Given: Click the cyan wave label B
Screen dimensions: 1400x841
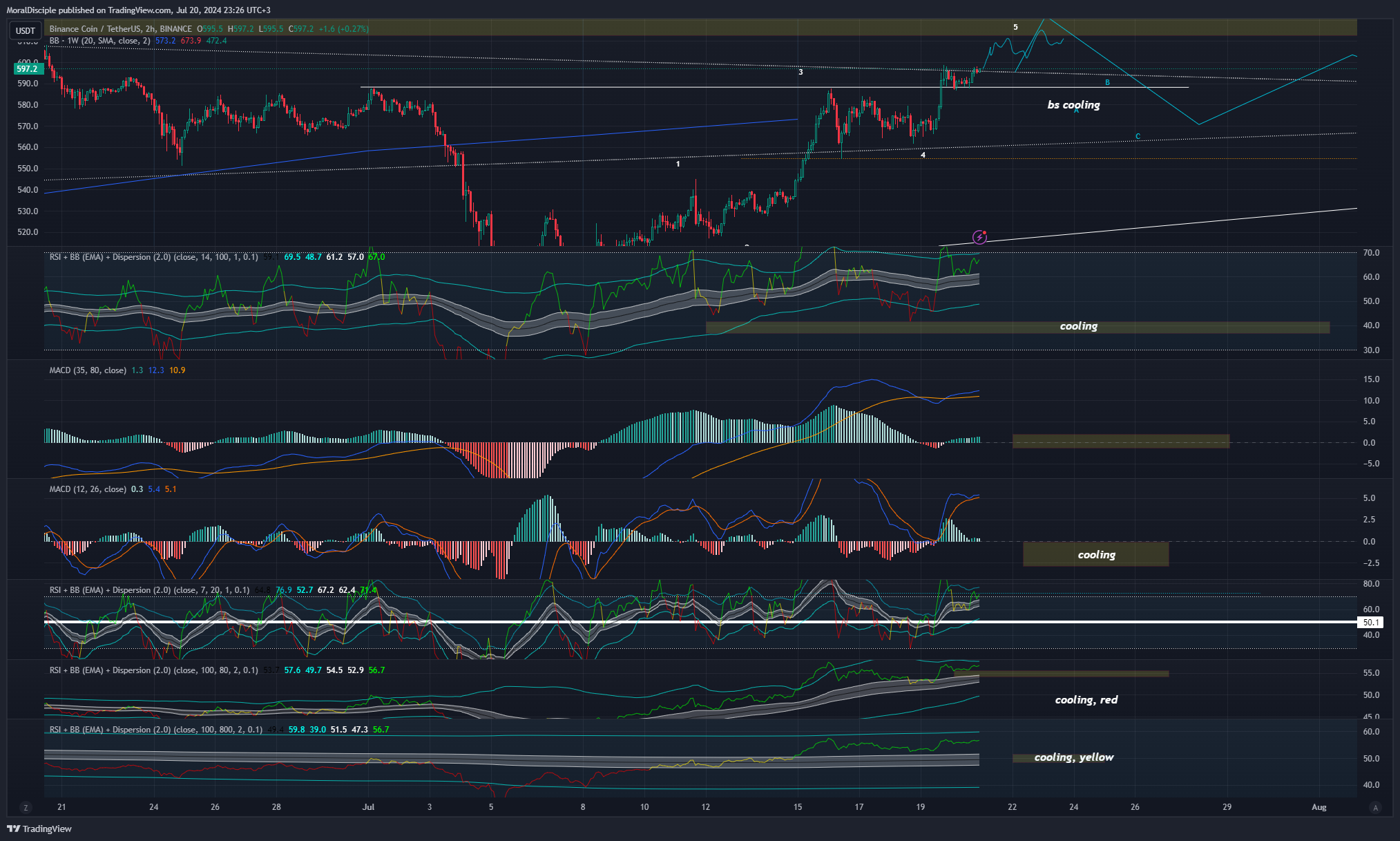Looking at the screenshot, I should [x=1107, y=83].
